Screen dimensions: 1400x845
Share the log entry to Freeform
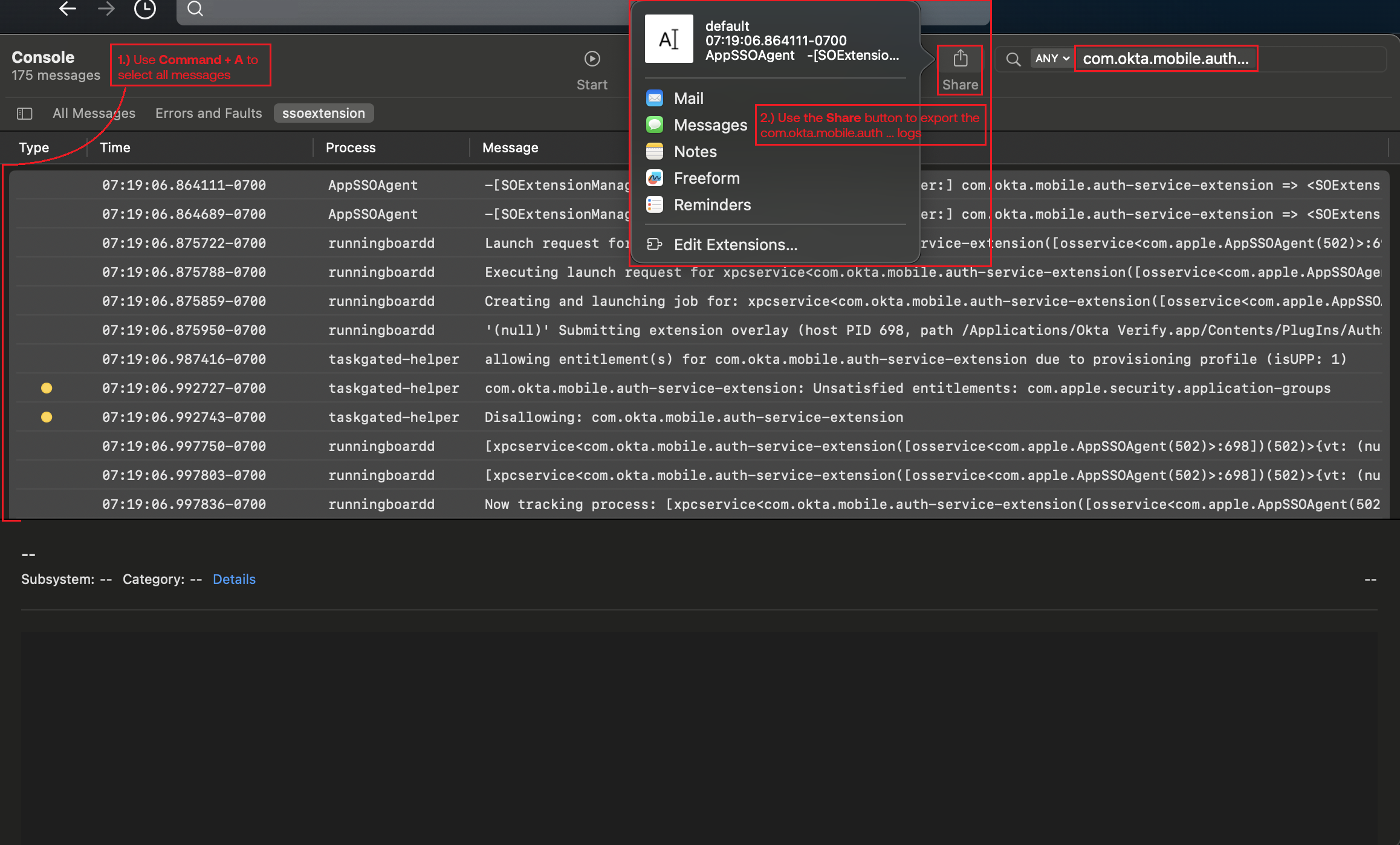(706, 178)
